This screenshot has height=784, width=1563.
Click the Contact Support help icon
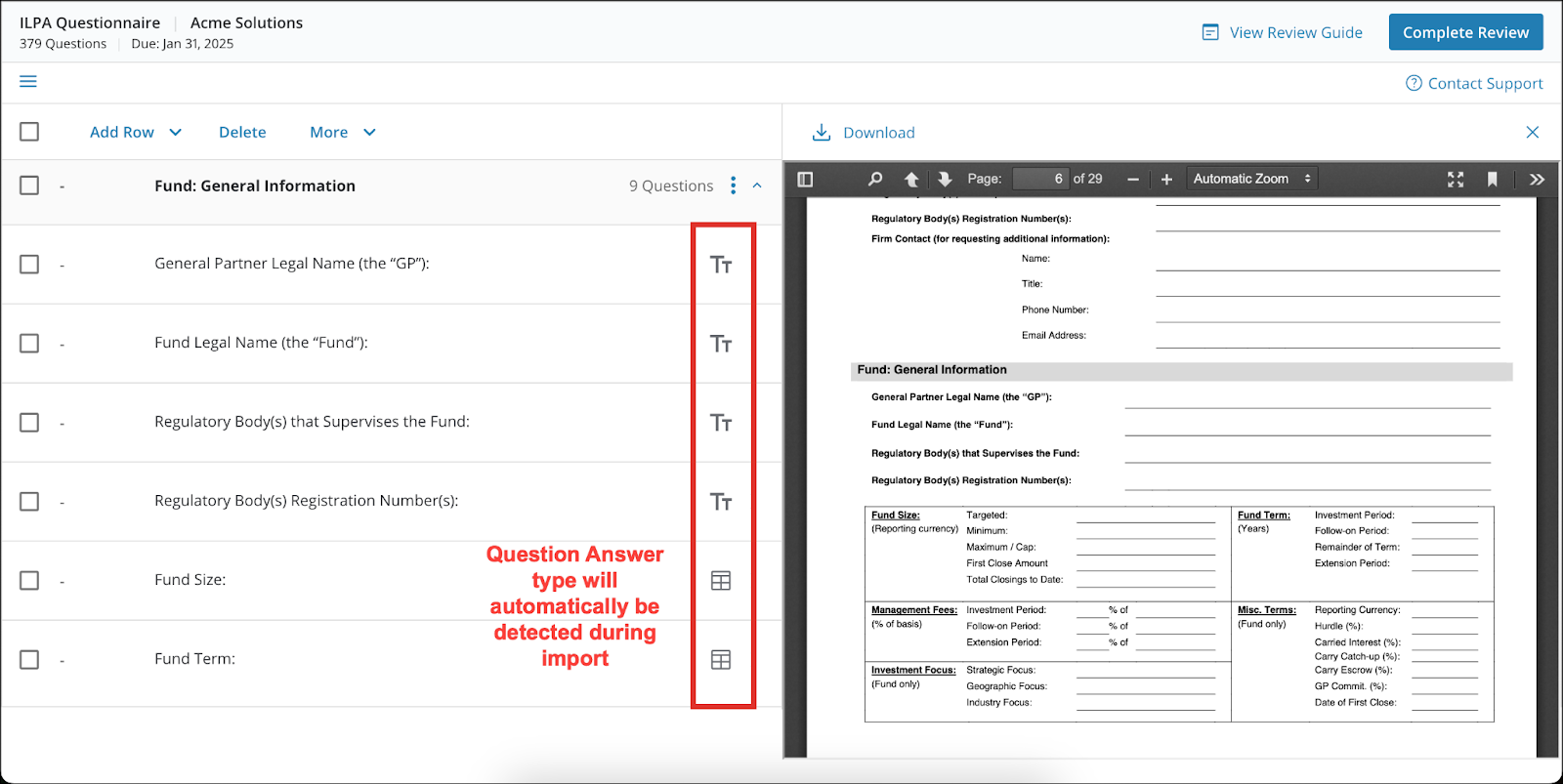click(x=1414, y=83)
